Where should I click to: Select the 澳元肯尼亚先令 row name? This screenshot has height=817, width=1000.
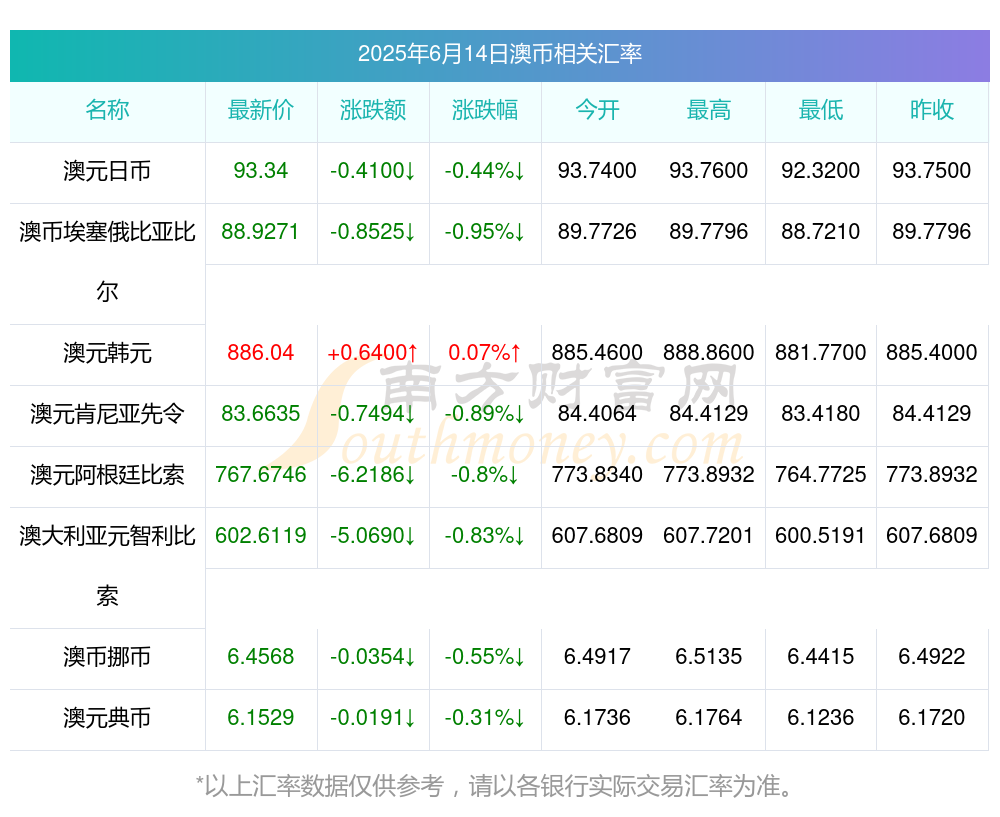[x=107, y=414]
